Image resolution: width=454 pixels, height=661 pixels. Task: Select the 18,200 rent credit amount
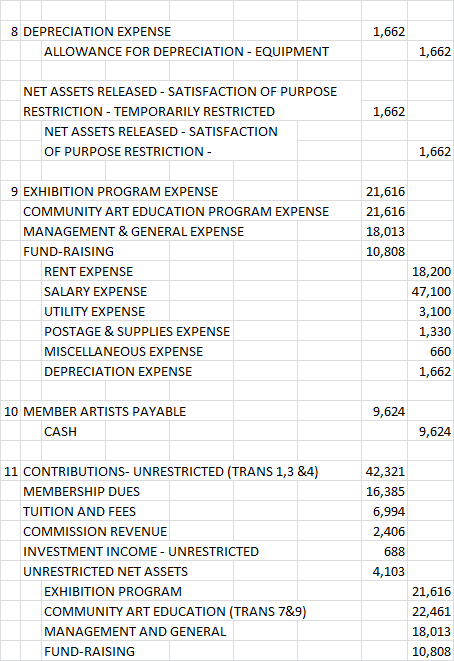coord(431,271)
